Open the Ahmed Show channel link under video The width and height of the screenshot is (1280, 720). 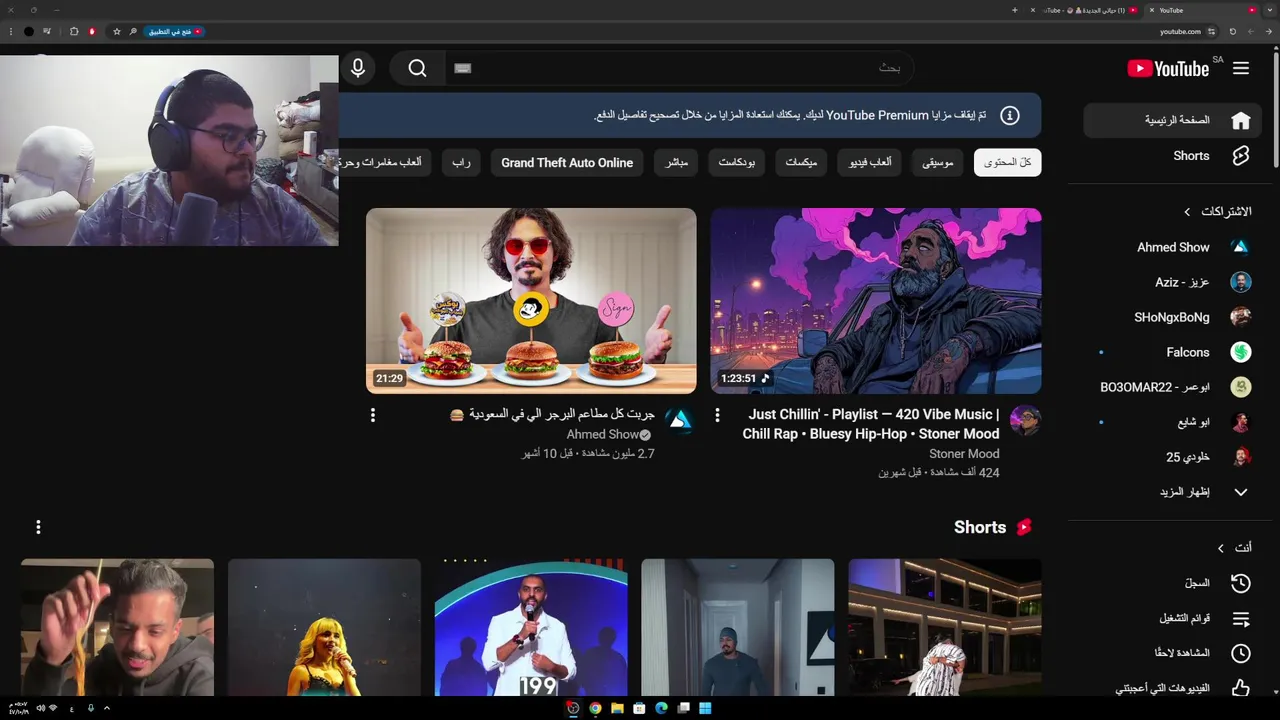tap(602, 435)
